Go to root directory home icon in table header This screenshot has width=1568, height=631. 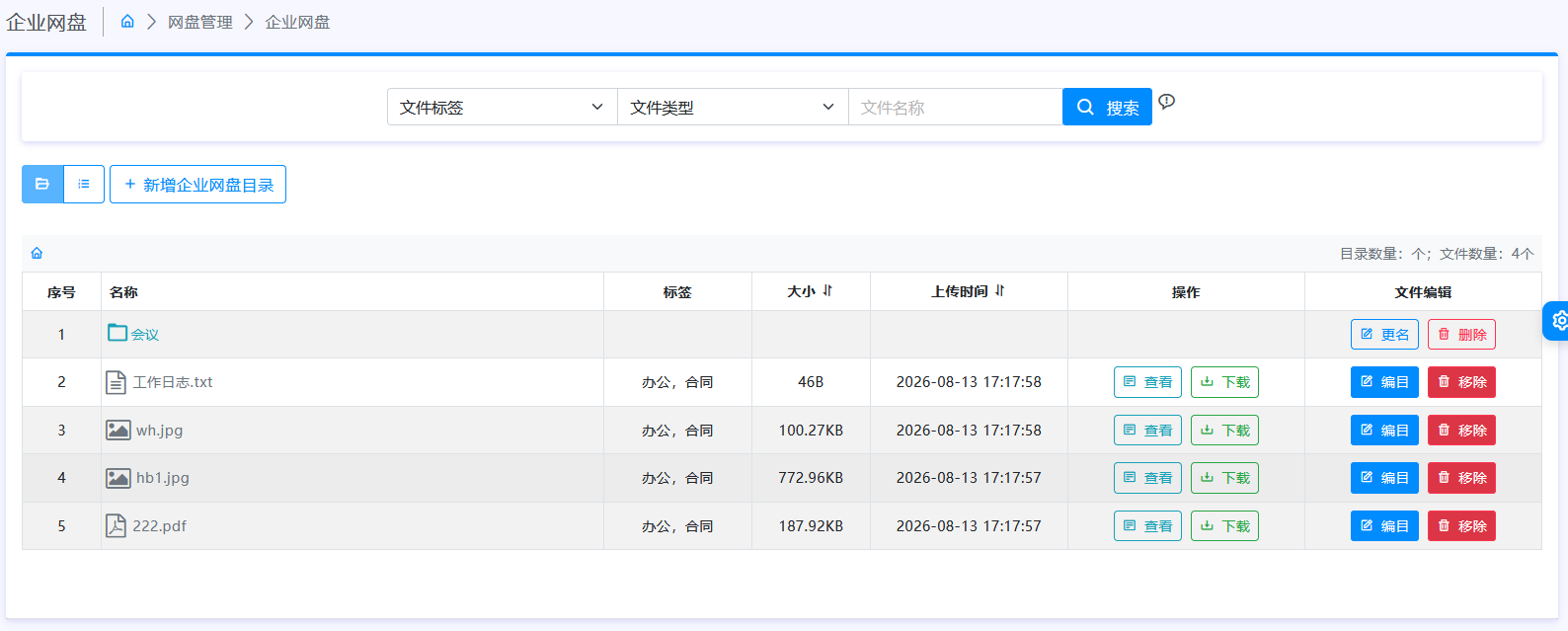pos(37,253)
